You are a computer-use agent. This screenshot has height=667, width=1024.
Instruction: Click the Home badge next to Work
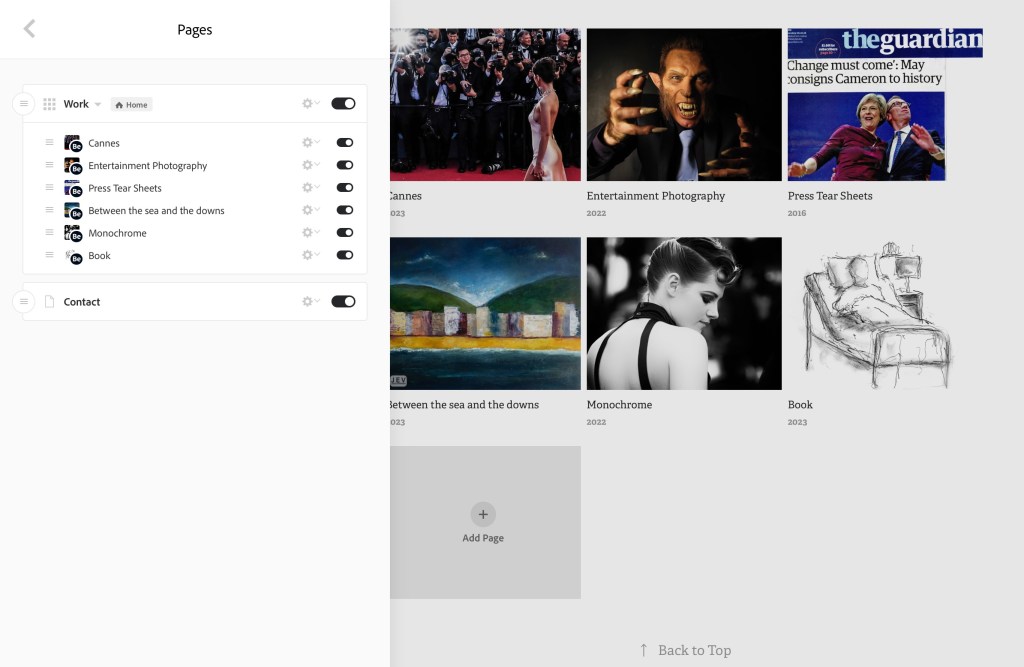click(131, 105)
